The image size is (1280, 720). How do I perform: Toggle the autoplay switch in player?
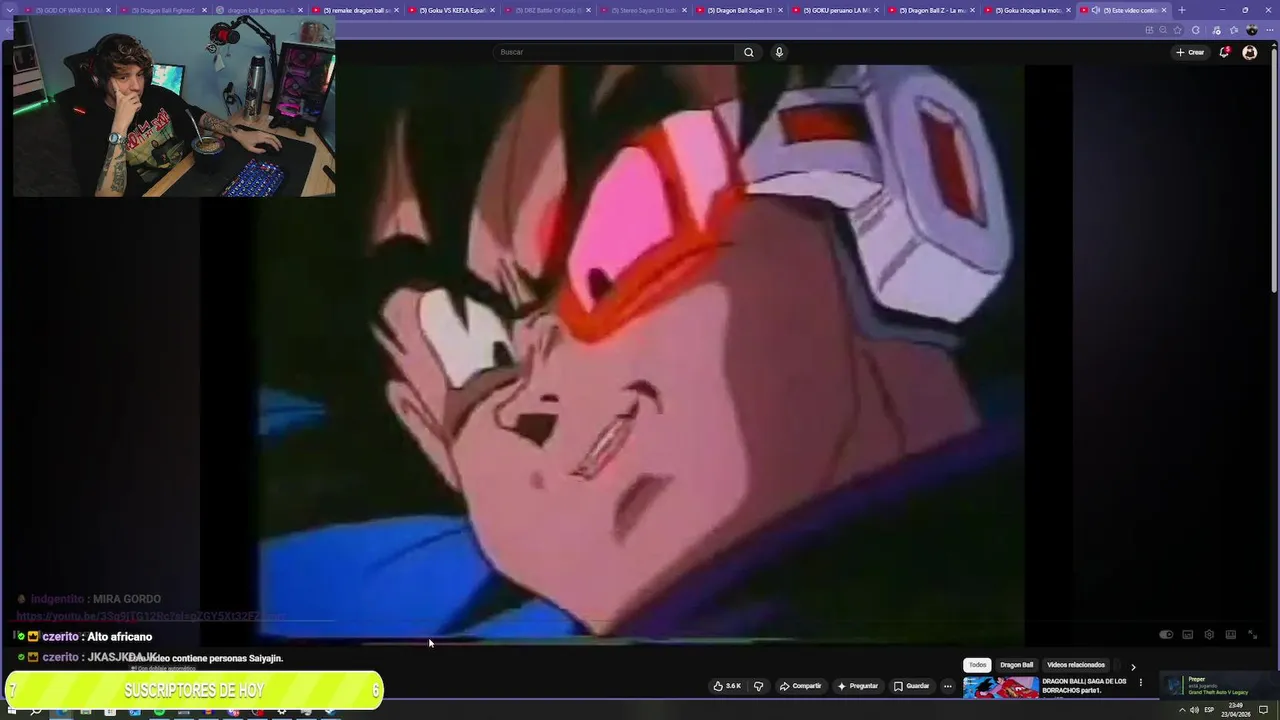(x=1166, y=635)
